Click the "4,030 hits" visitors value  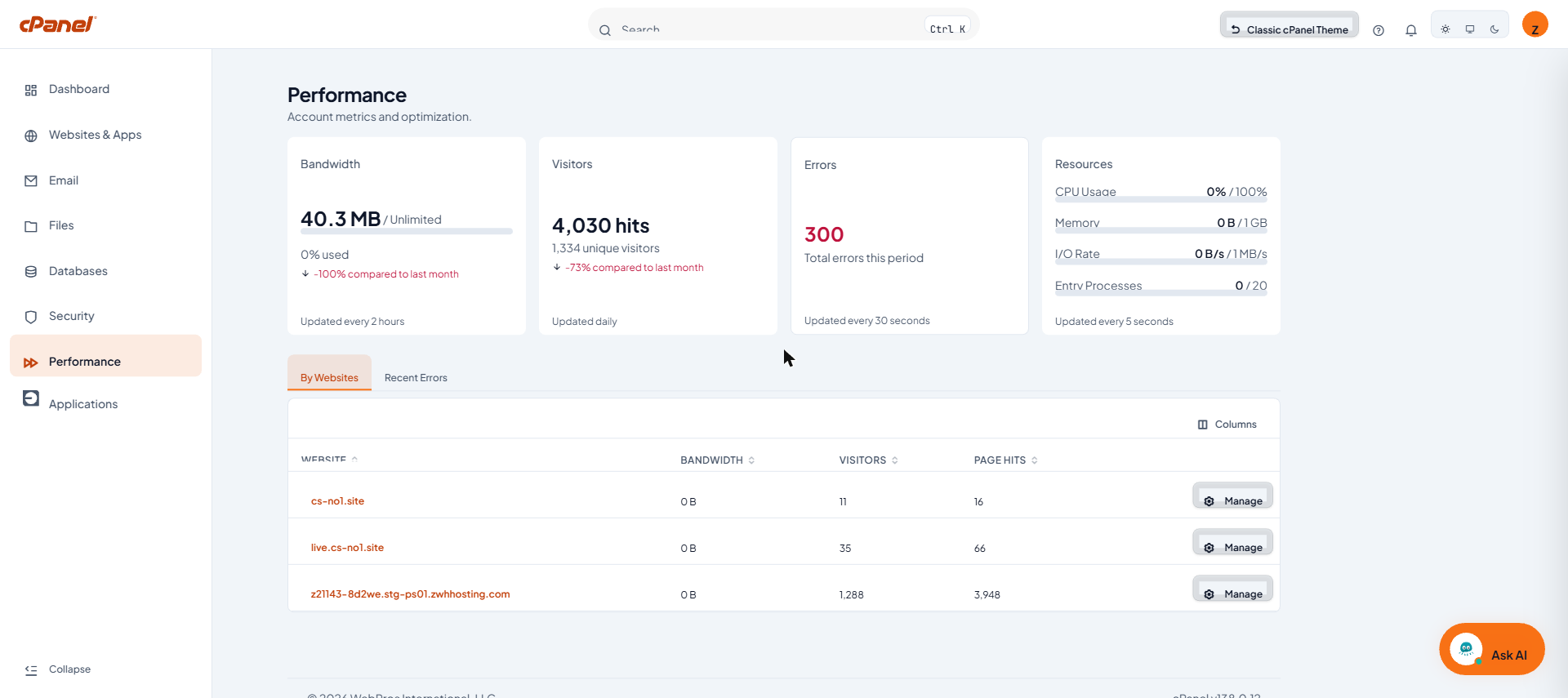point(601,225)
